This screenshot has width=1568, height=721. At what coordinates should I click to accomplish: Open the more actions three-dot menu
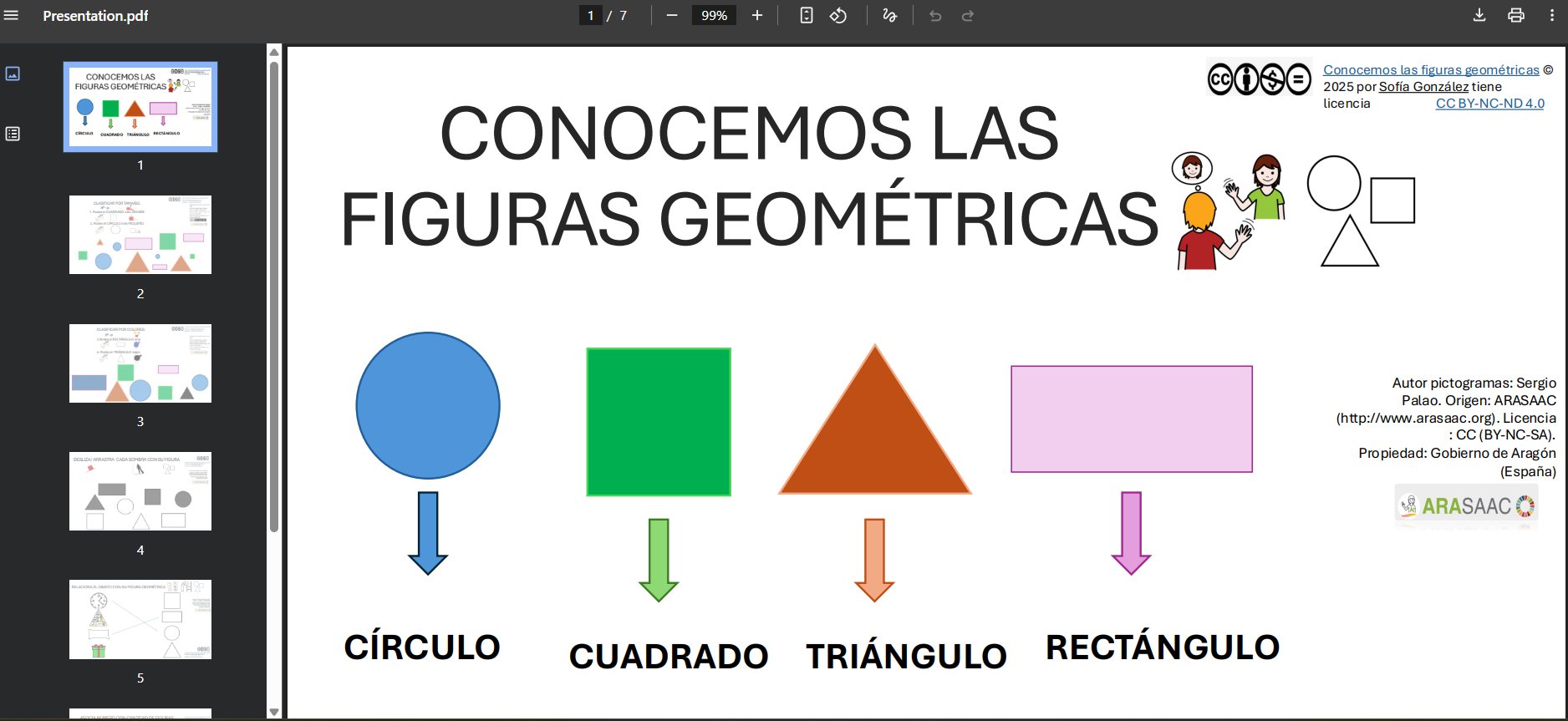pos(1552,15)
